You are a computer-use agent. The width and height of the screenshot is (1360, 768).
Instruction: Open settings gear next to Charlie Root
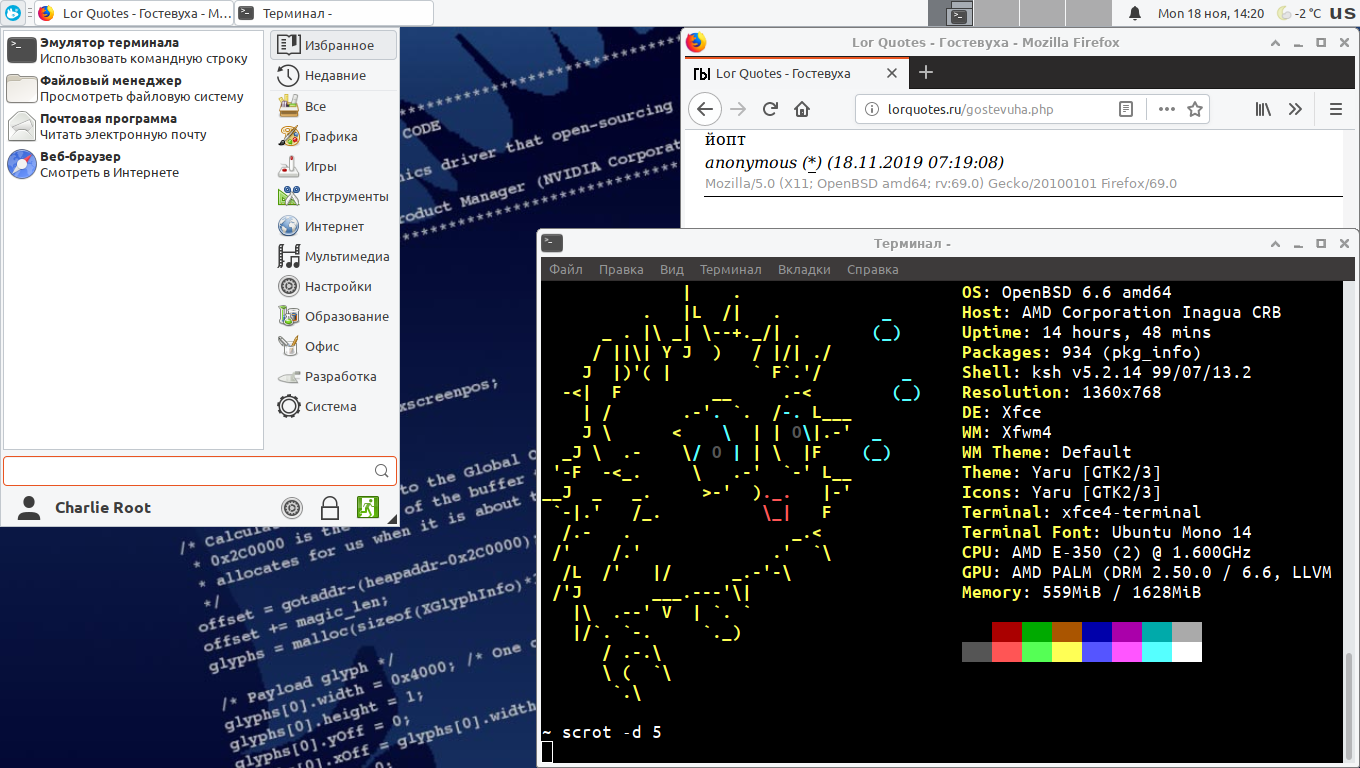(292, 508)
